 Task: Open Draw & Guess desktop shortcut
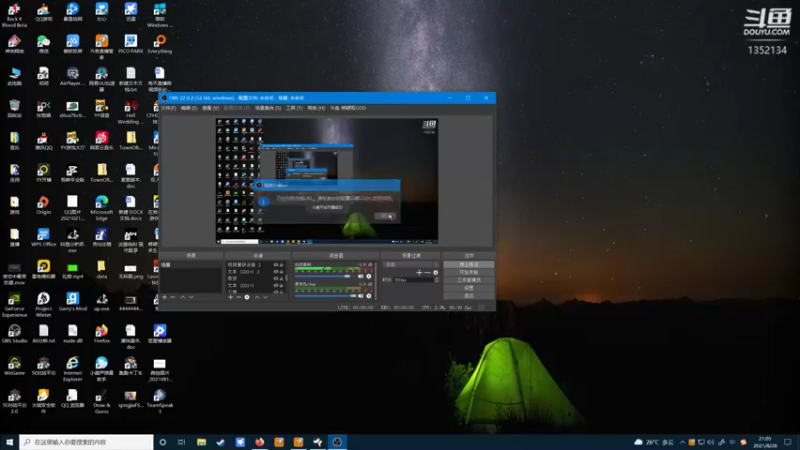pyautogui.click(x=102, y=401)
